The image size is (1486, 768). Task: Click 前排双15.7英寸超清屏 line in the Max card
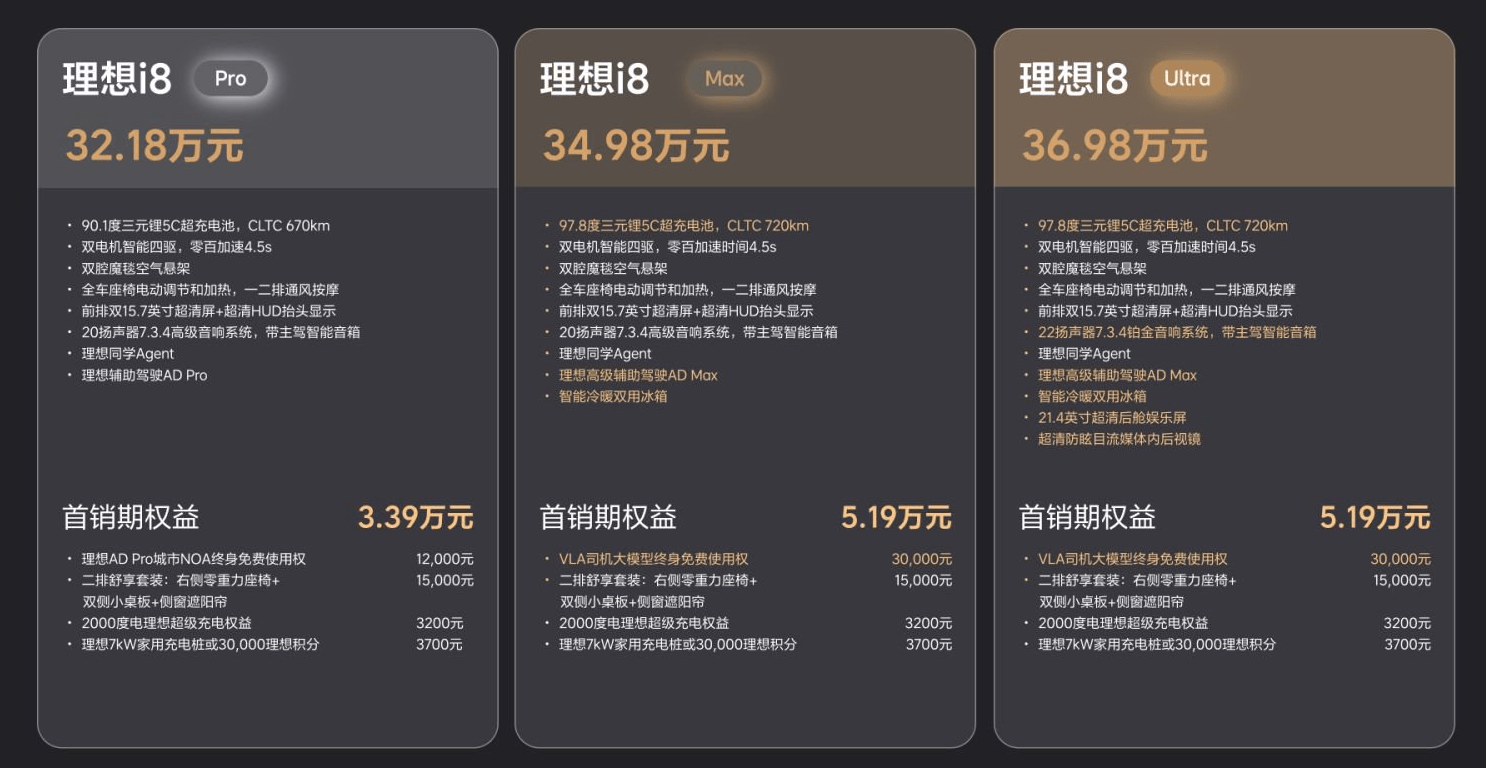[686, 311]
